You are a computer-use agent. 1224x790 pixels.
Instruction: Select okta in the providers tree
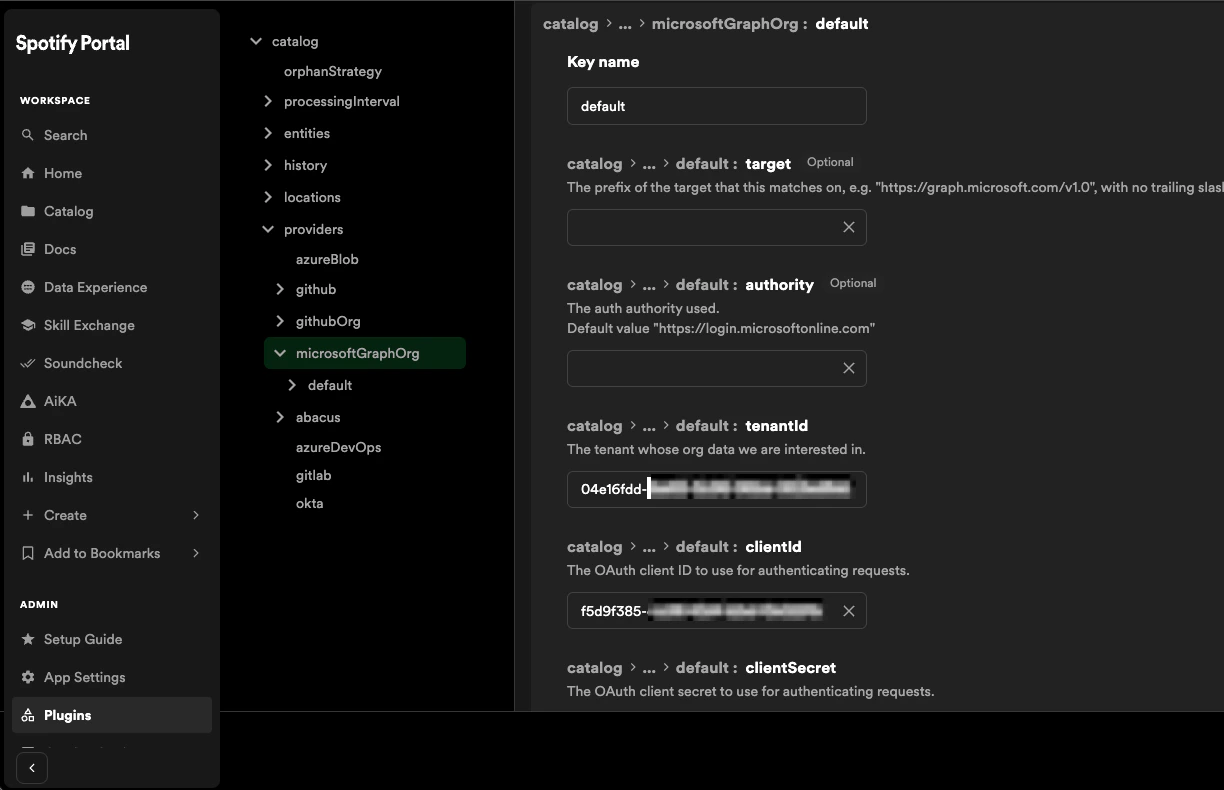(309, 503)
